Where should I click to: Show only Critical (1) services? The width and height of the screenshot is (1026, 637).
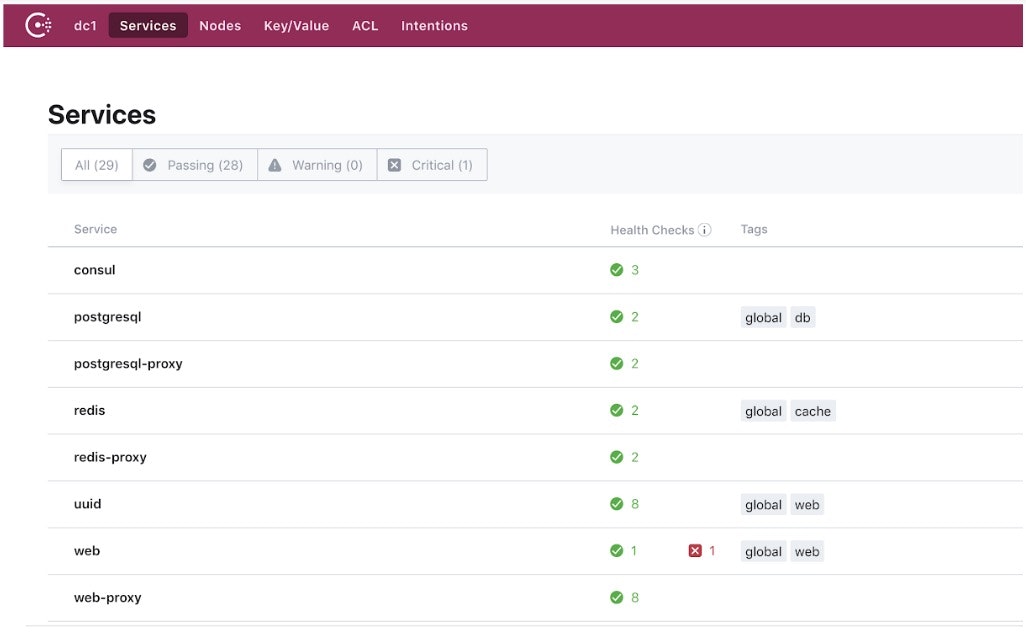[x=431, y=165]
